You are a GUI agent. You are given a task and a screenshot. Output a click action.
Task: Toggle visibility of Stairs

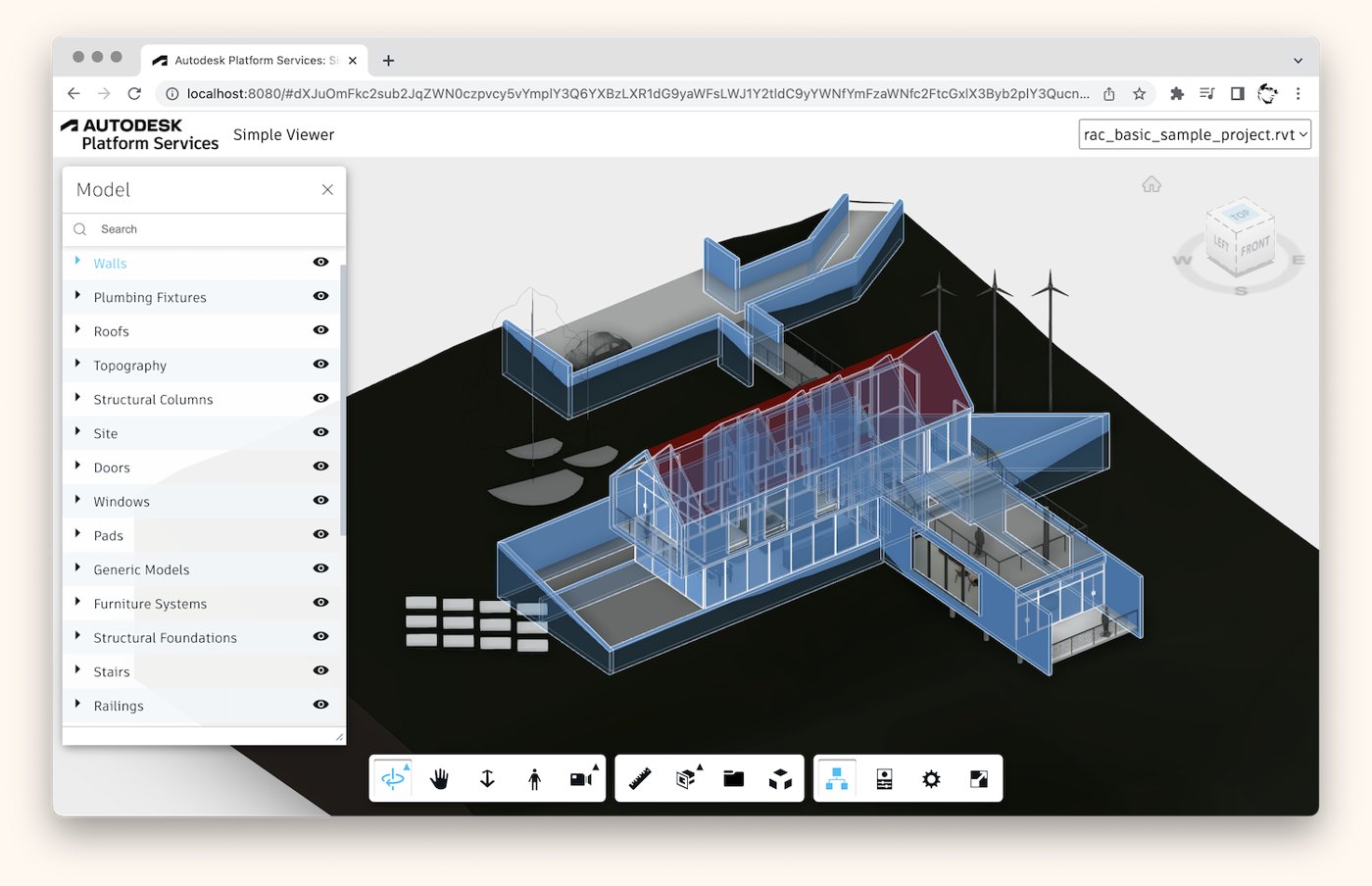click(x=320, y=670)
